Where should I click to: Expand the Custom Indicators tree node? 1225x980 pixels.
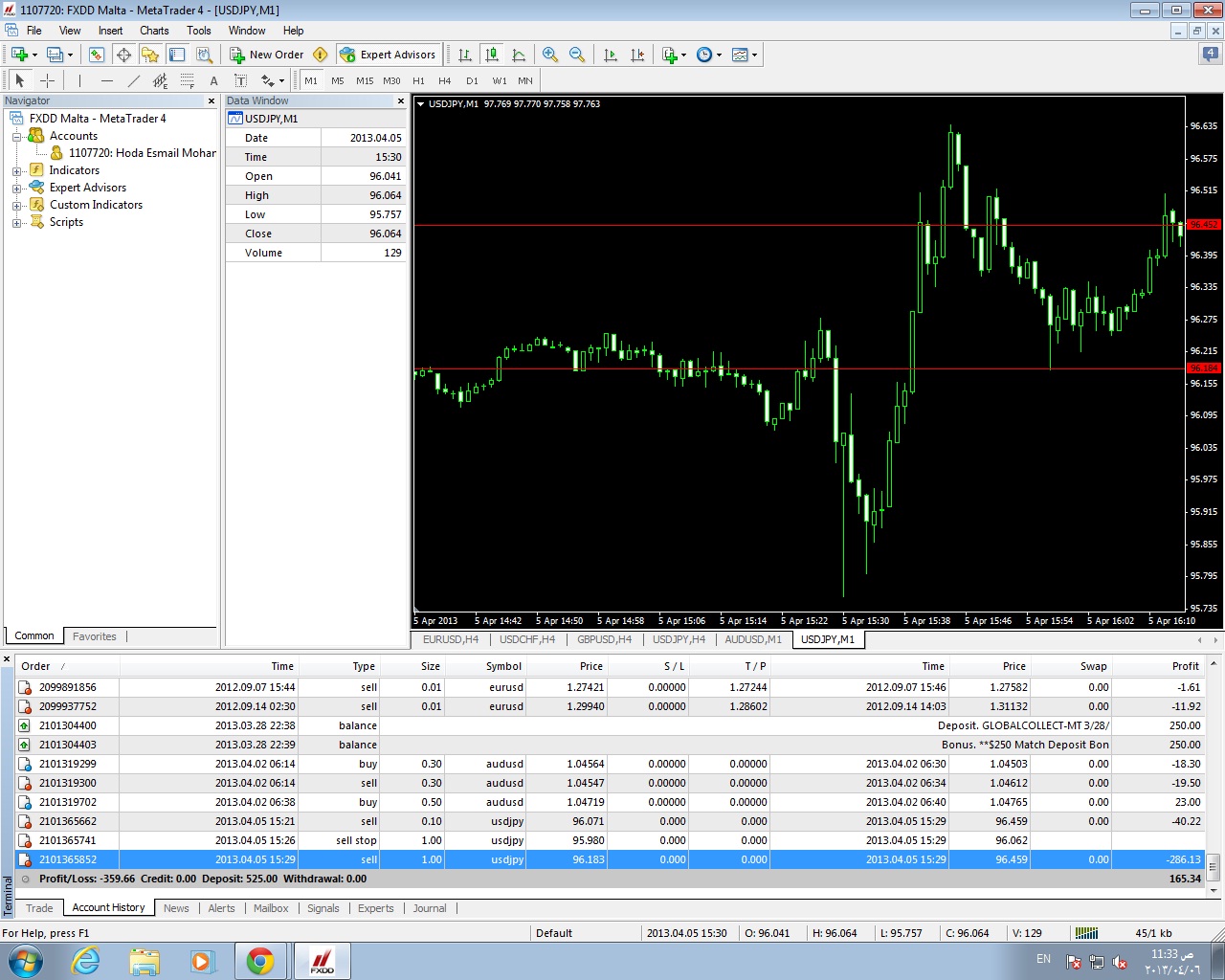(x=16, y=205)
